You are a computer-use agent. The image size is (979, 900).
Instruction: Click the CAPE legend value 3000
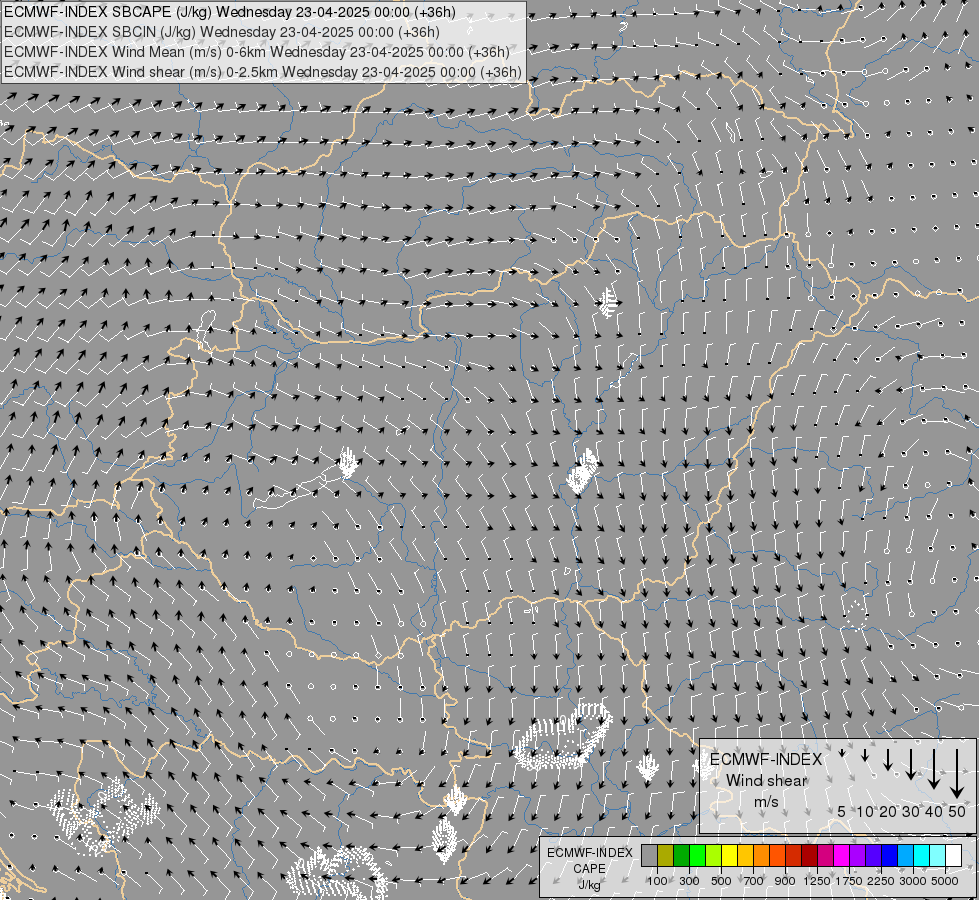tap(913, 881)
